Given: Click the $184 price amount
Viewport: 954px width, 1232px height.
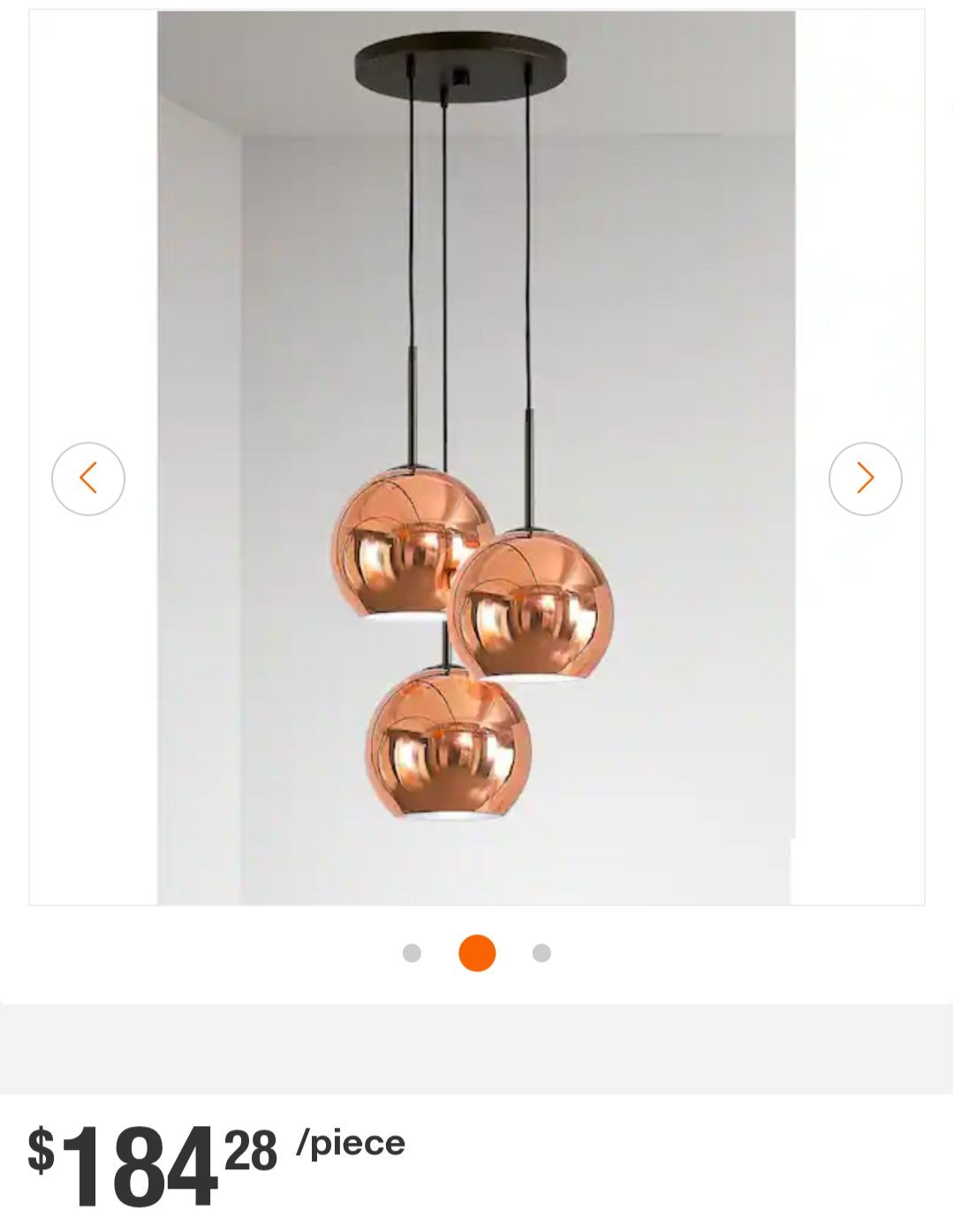Looking at the screenshot, I should click(139, 1165).
